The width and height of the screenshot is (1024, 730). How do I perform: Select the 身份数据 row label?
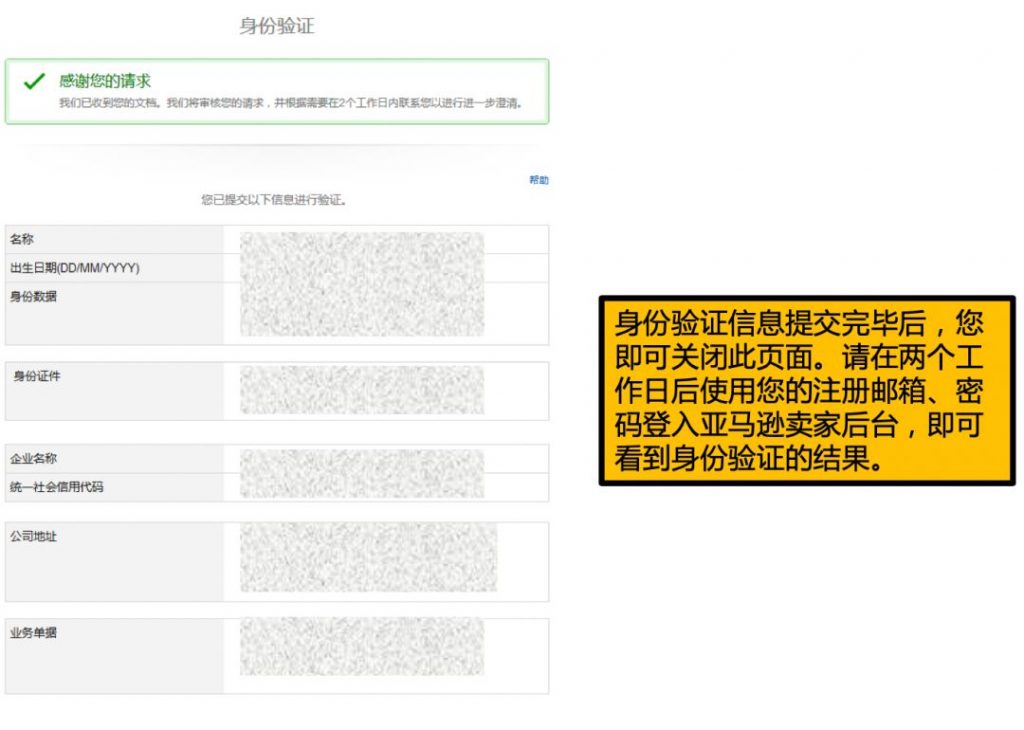pyautogui.click(x=33, y=296)
